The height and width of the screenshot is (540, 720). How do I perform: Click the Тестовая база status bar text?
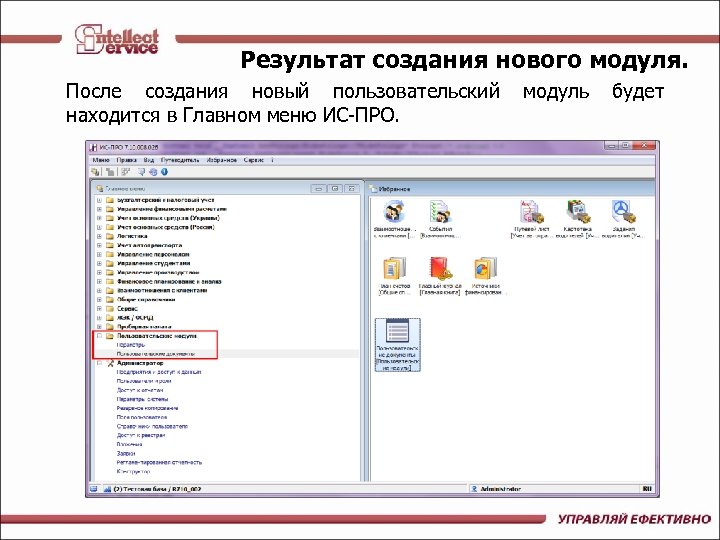[157, 489]
